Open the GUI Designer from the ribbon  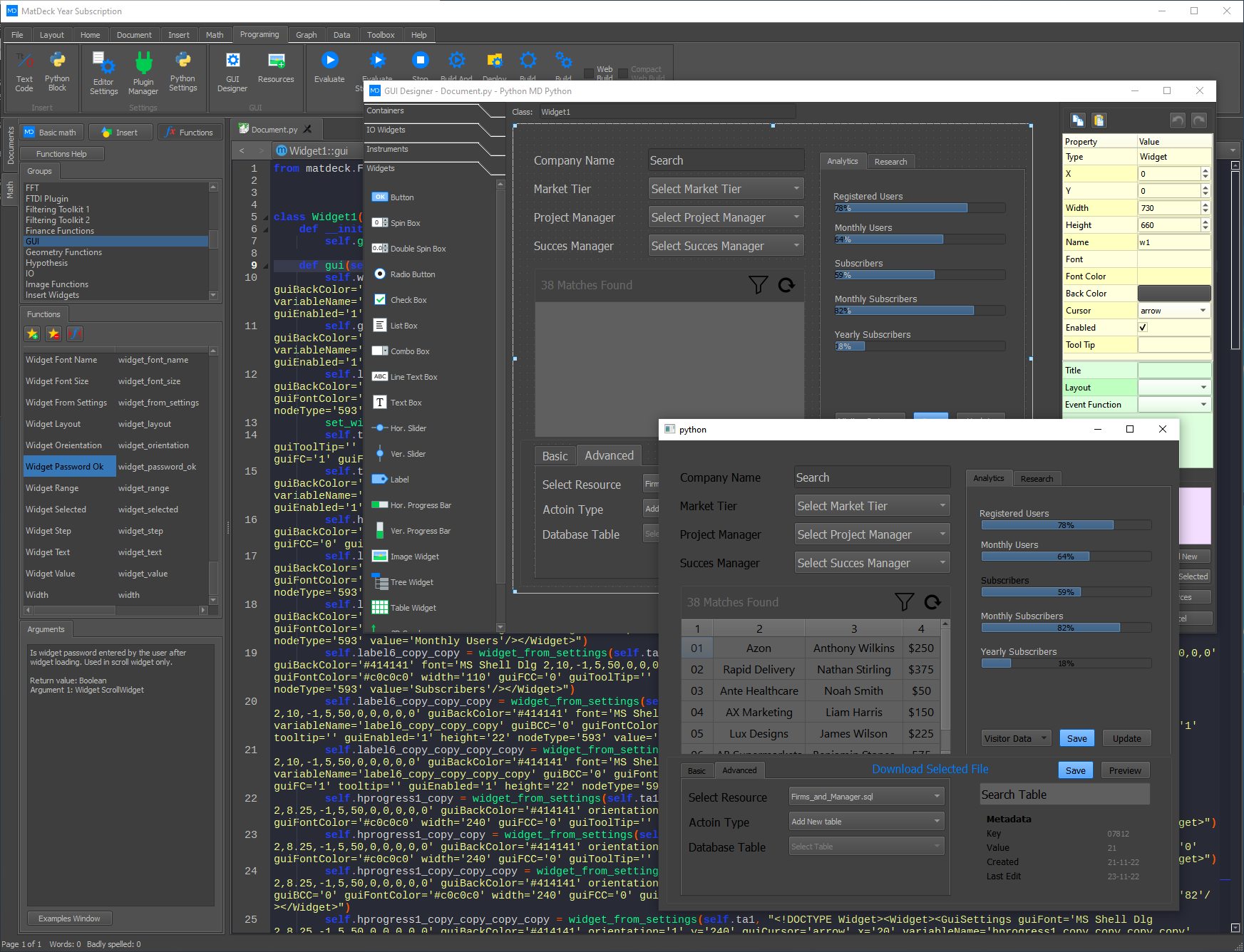pos(232,69)
